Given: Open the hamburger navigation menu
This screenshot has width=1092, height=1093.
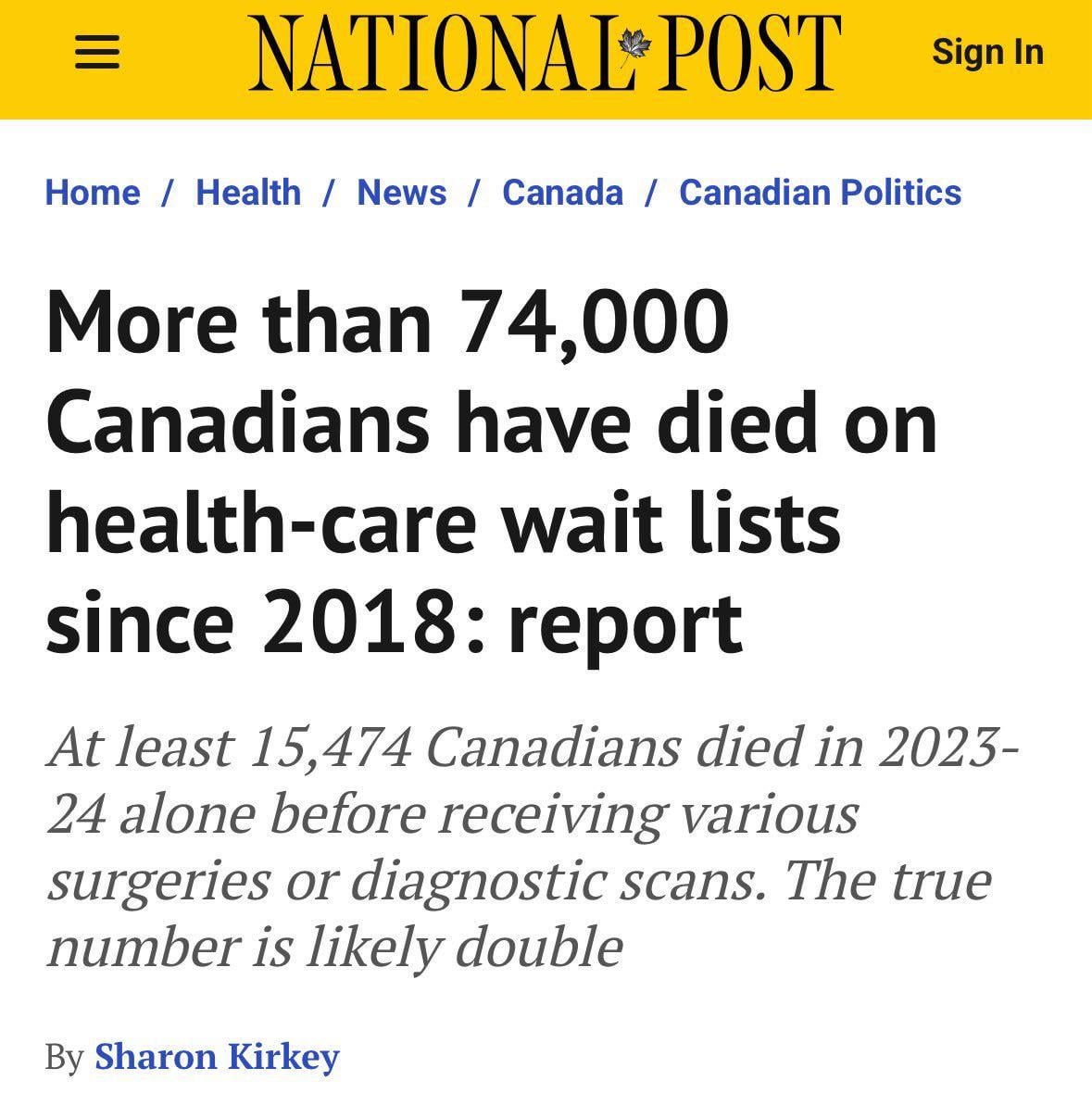Looking at the screenshot, I should click(97, 52).
